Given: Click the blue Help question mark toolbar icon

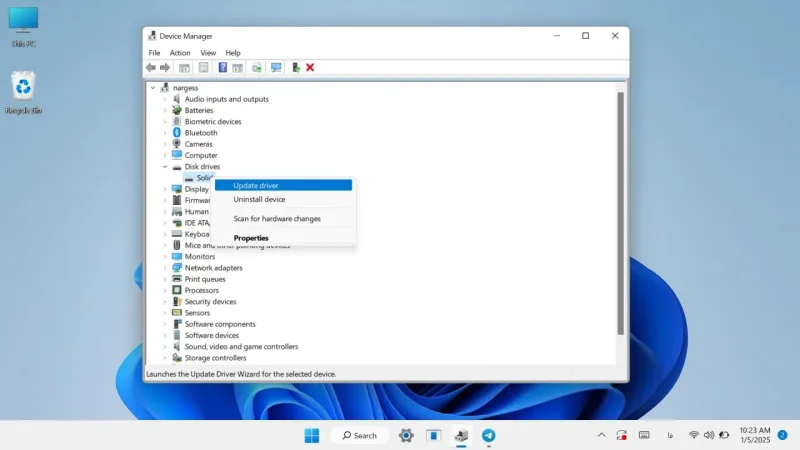Looking at the screenshot, I should point(222,67).
